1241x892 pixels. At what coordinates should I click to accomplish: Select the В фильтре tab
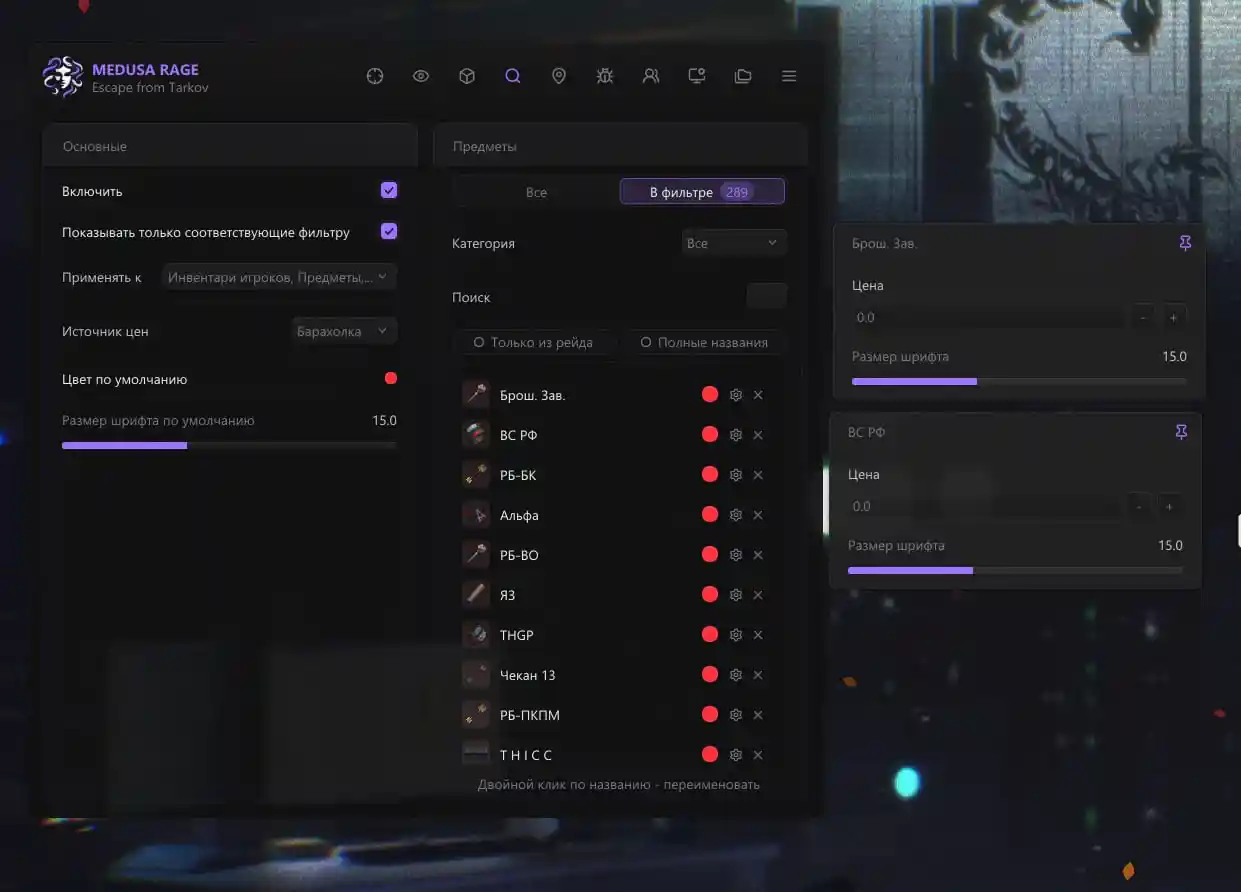click(x=702, y=192)
